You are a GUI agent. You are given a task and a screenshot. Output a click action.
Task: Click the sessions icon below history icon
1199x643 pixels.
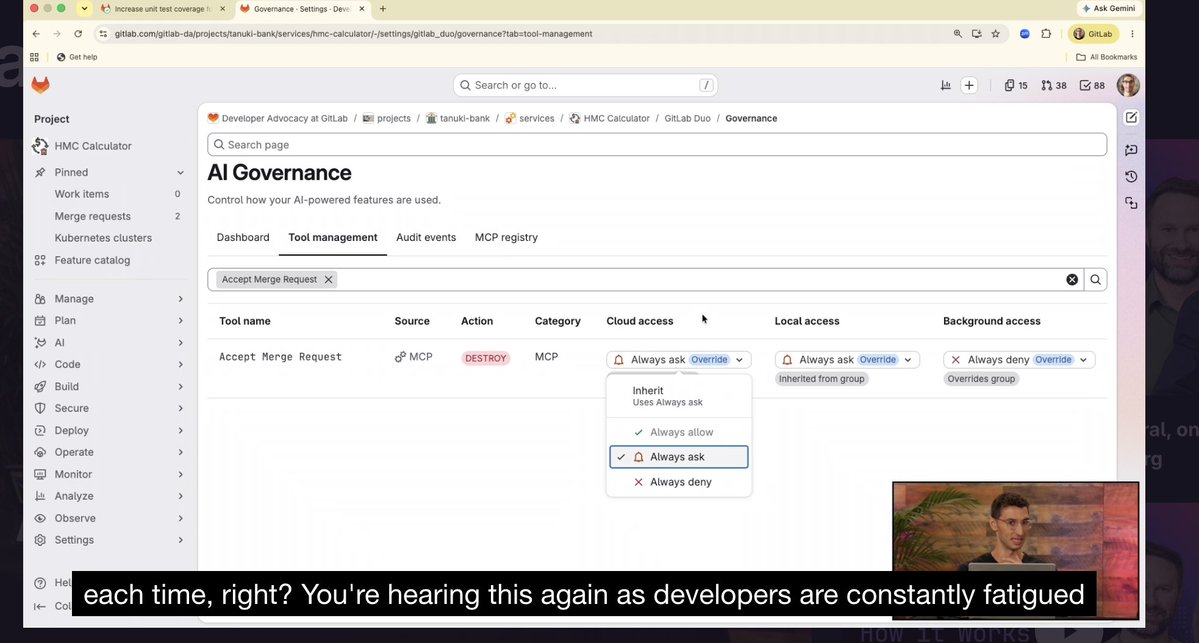pos(1131,203)
